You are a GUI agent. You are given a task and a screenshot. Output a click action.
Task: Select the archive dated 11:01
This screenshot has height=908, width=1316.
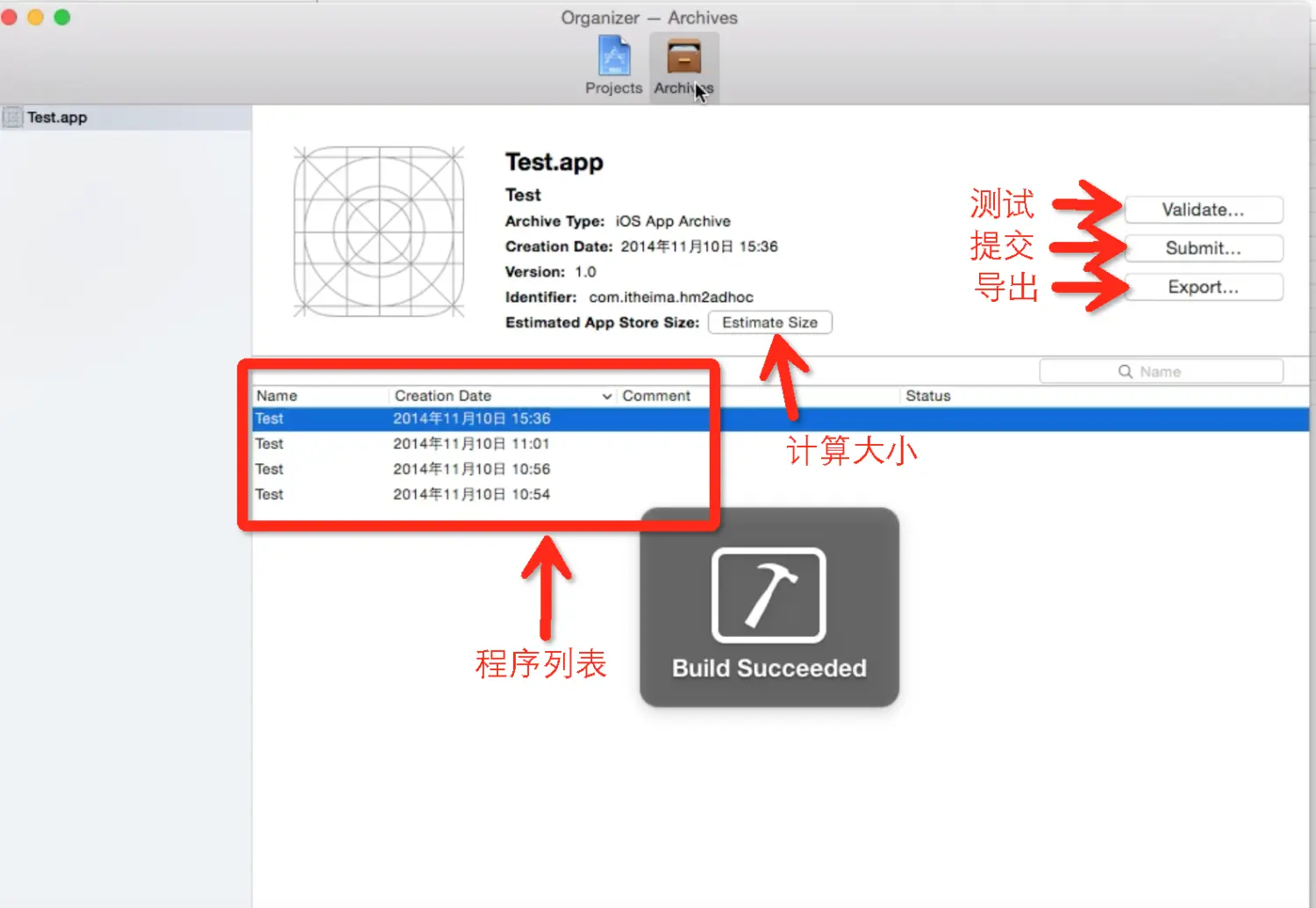pyautogui.click(x=781, y=444)
